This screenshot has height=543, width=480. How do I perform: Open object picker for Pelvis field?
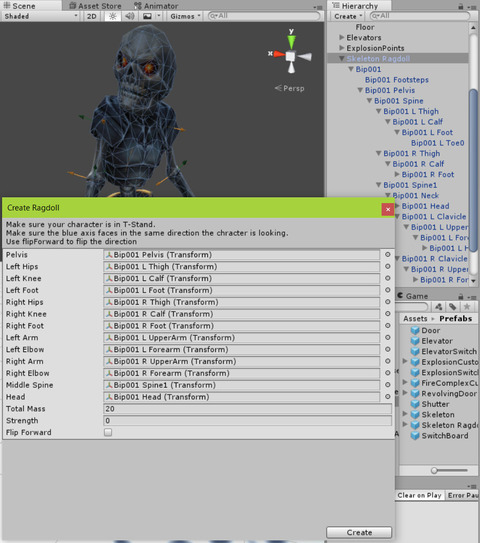(388, 255)
